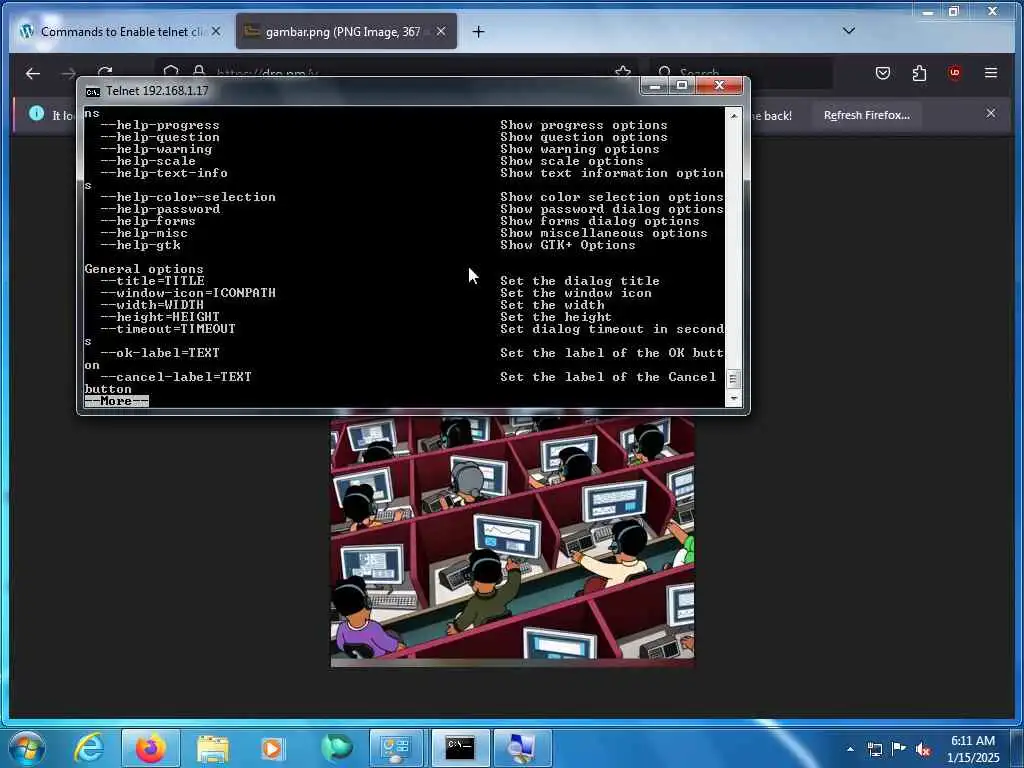Minimize the Telnet 192.168.1.17 window

654,86
